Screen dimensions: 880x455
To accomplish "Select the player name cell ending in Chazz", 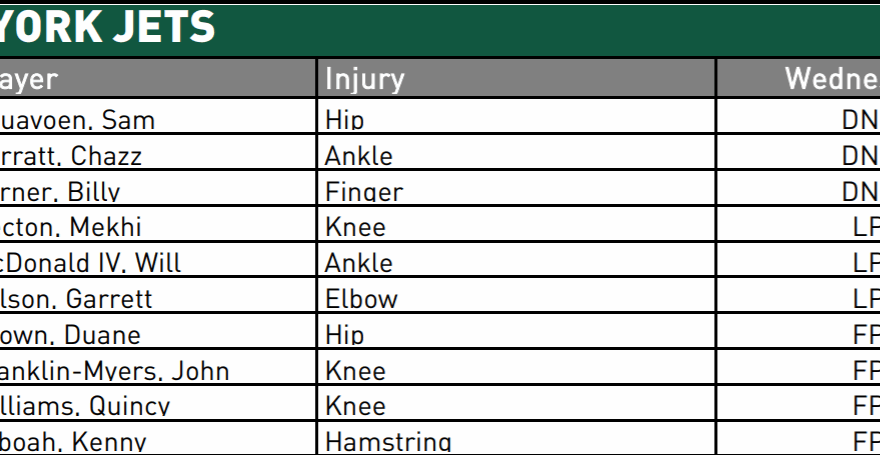I will pyautogui.click(x=71, y=157).
